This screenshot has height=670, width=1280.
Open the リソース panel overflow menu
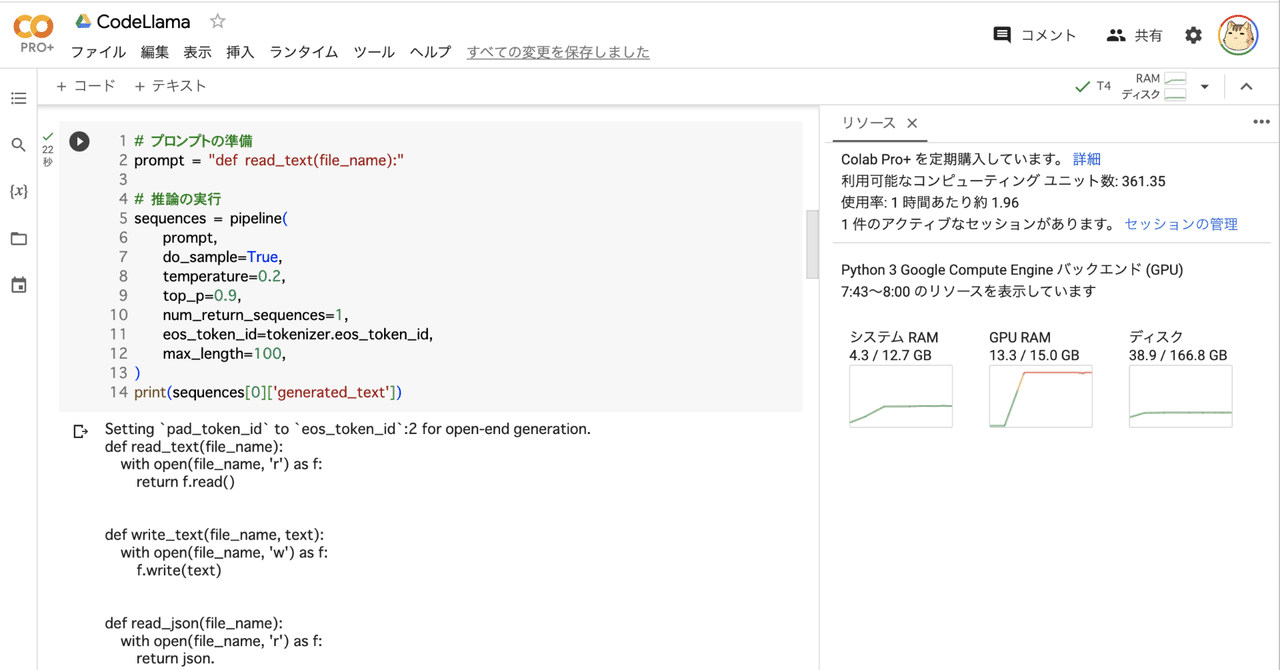click(1261, 121)
